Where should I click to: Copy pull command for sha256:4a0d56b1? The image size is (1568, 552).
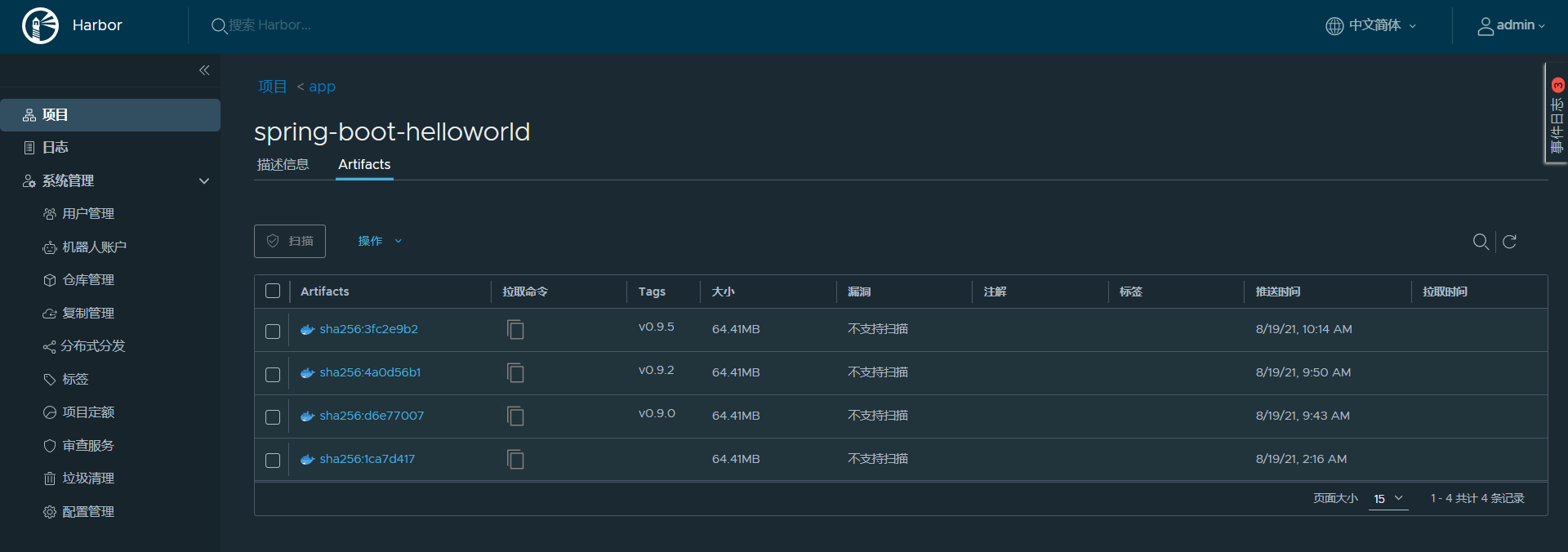[x=515, y=372]
